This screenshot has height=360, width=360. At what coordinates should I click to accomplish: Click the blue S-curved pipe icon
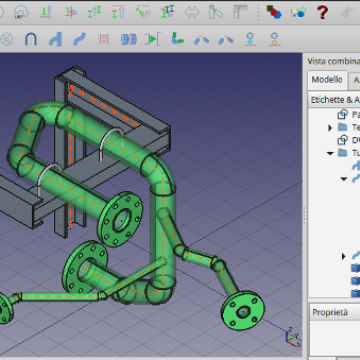click(x=79, y=39)
